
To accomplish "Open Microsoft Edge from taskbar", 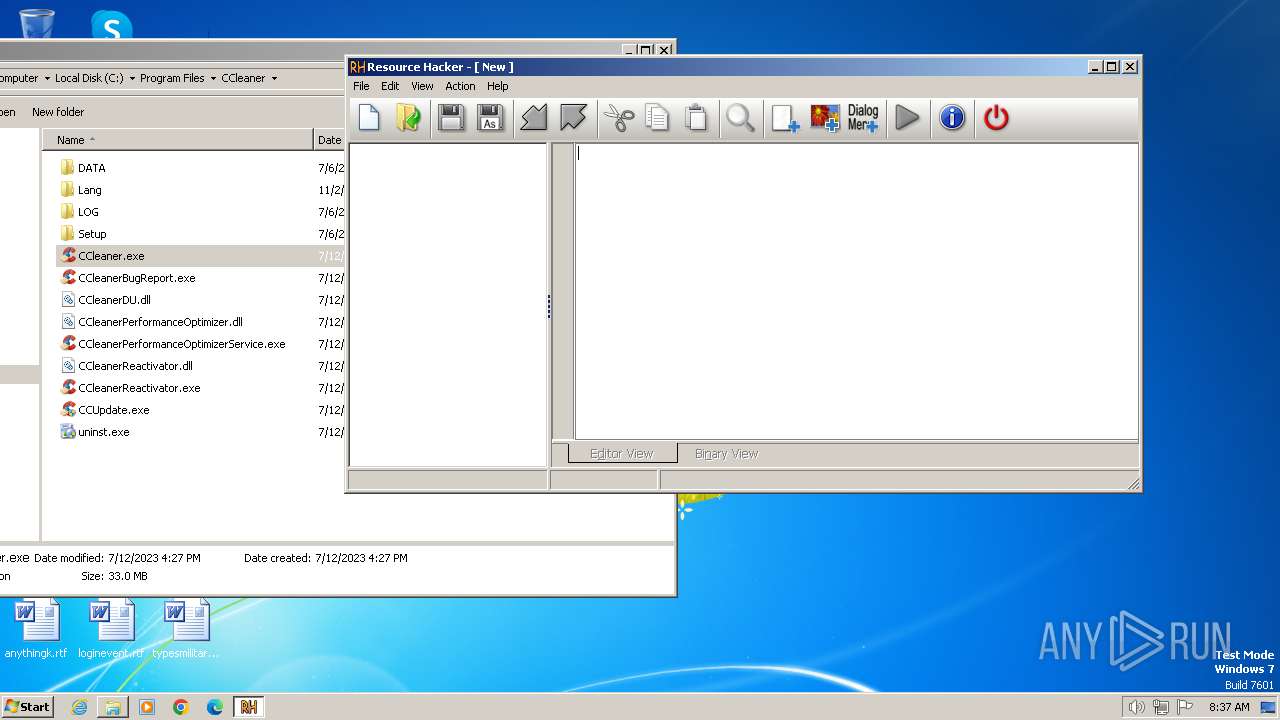I will pos(215,707).
